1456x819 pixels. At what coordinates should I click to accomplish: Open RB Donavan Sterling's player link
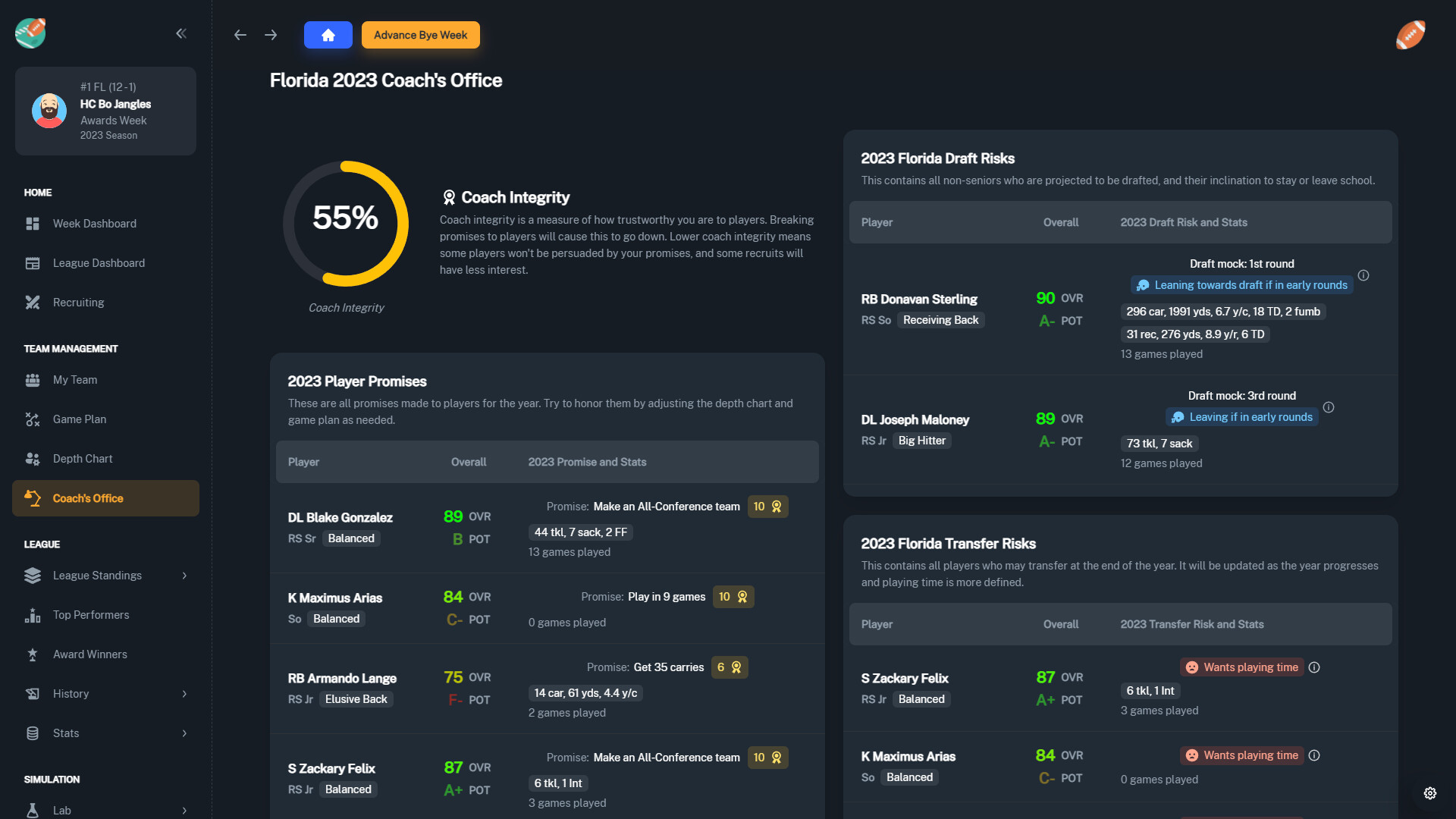pos(918,300)
